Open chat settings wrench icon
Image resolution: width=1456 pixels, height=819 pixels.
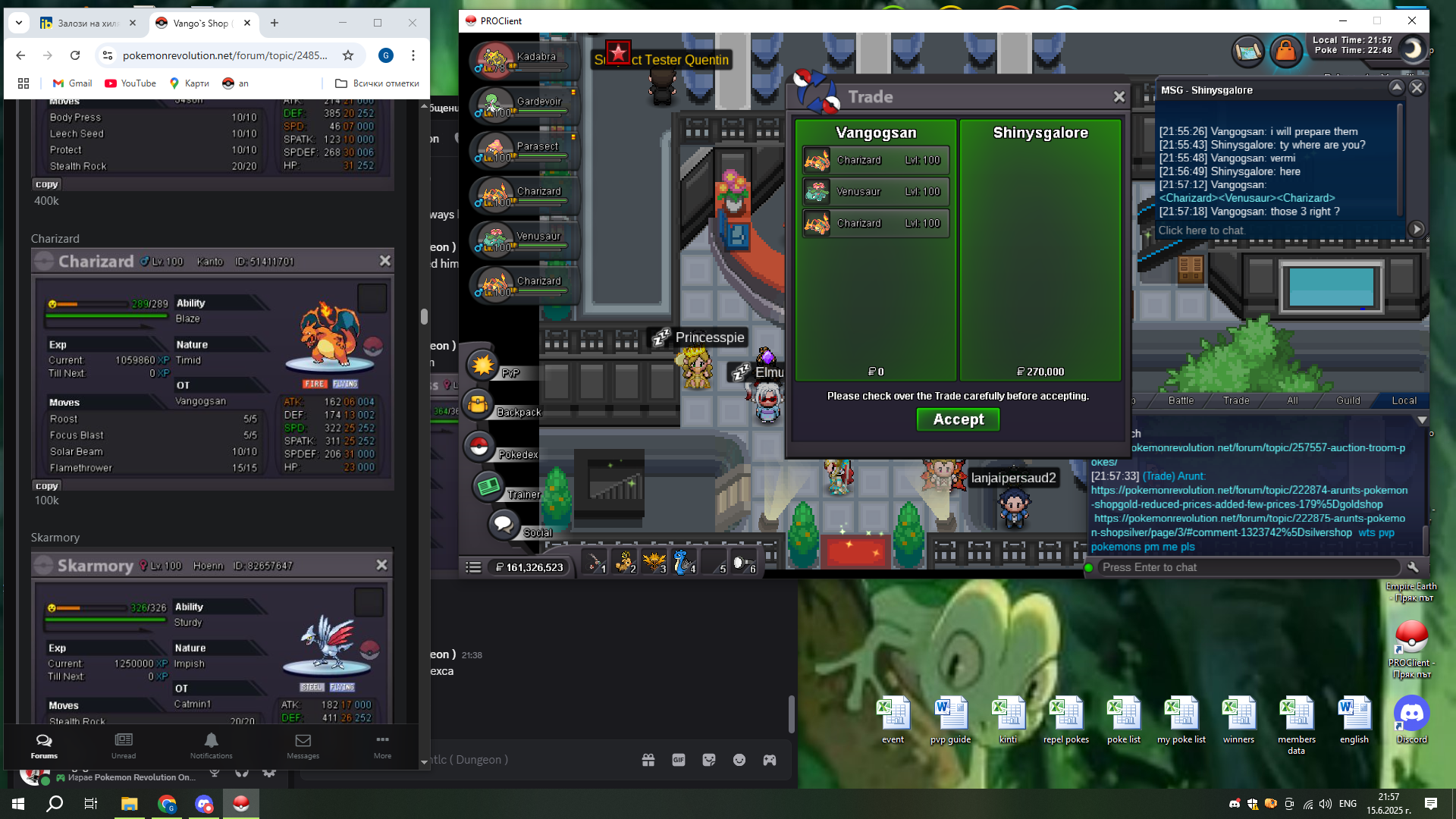[x=1413, y=567]
